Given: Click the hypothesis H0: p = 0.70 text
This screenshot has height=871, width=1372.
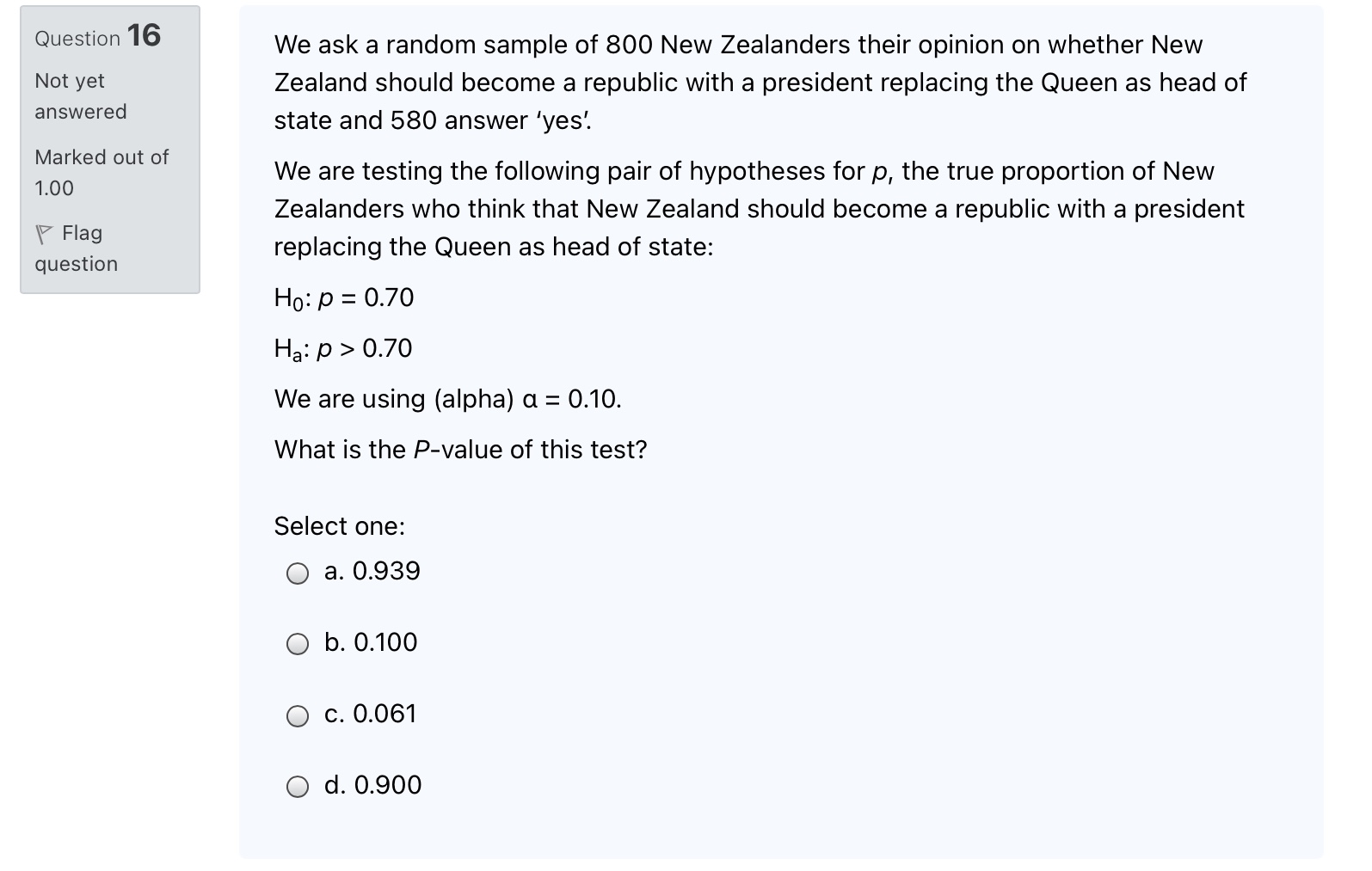Looking at the screenshot, I should pos(343,297).
